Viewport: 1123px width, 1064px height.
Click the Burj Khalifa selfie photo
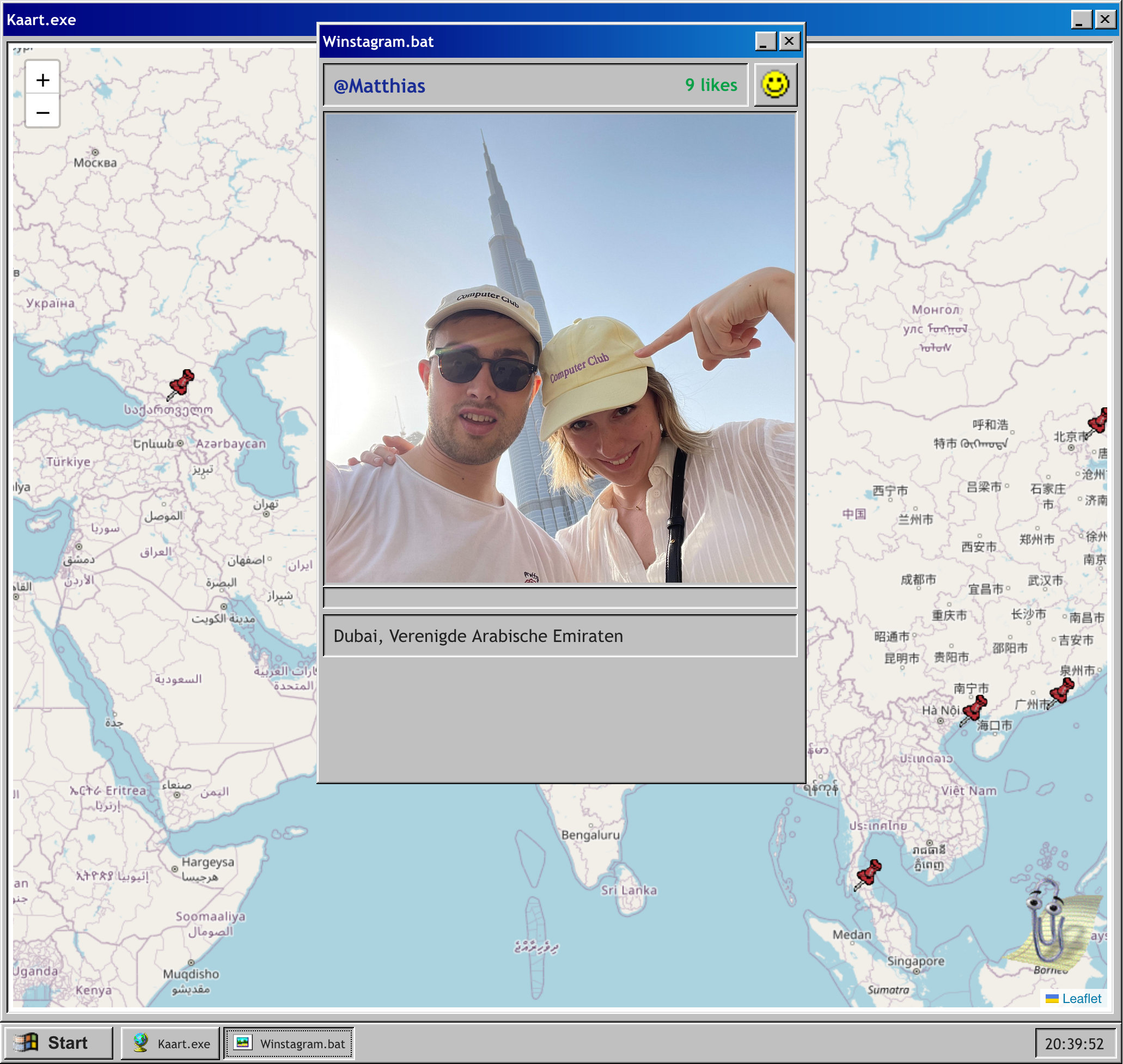pyautogui.click(x=560, y=348)
